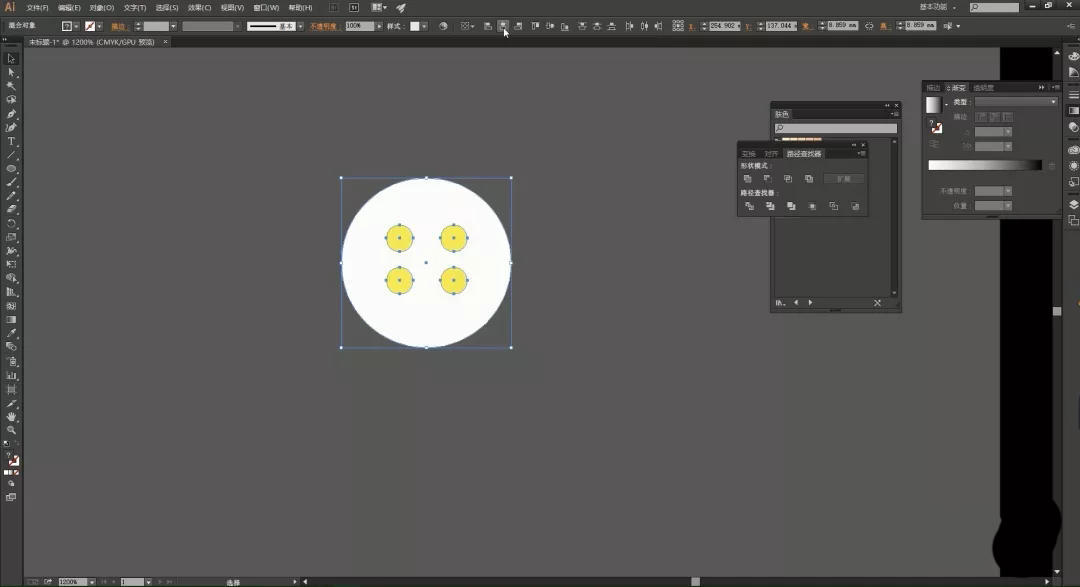Image resolution: width=1080 pixels, height=587 pixels.
Task: Pick the Magic Wand tool
Action: pos(11,86)
